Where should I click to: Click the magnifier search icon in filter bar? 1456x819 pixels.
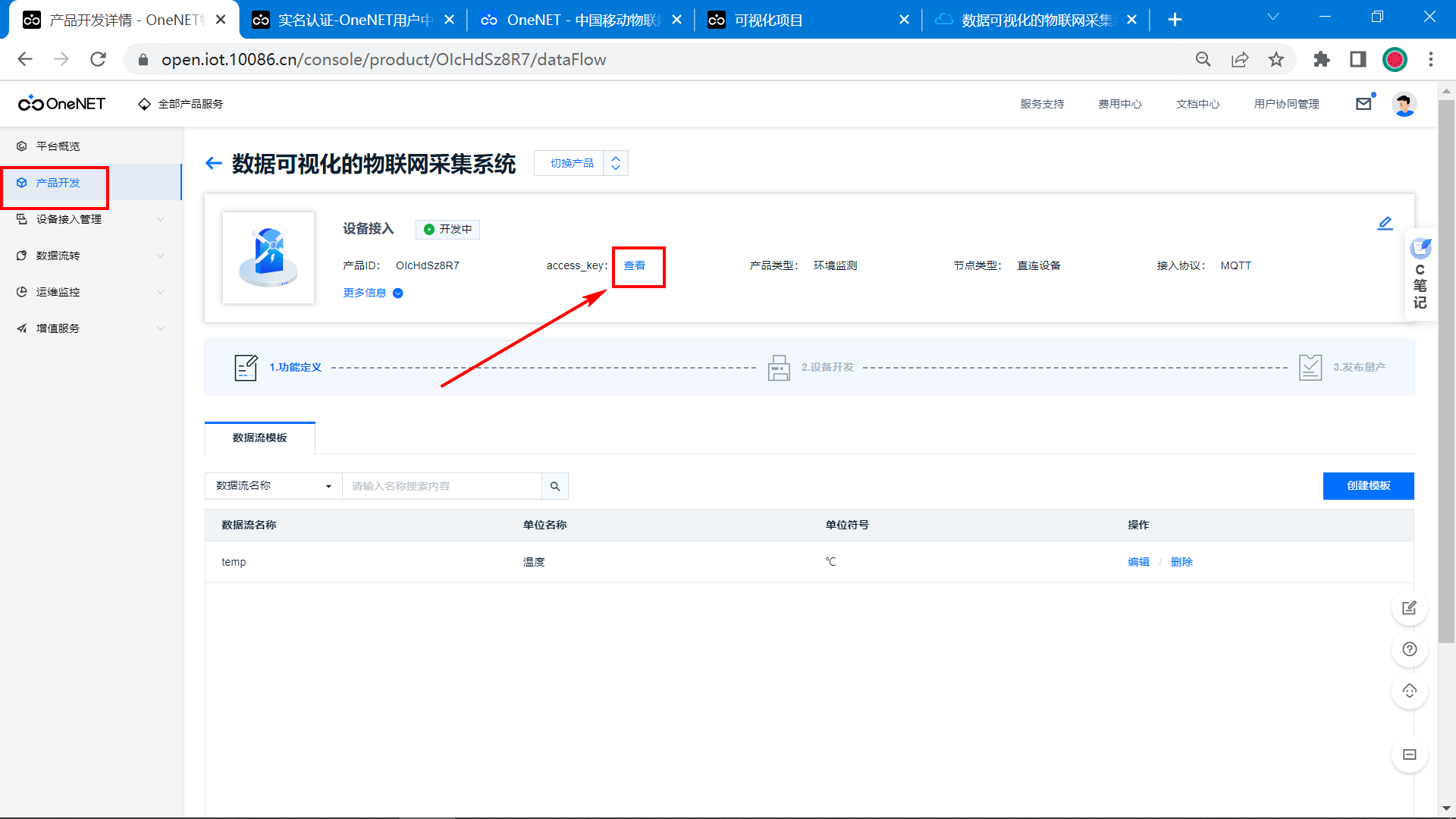(x=555, y=486)
